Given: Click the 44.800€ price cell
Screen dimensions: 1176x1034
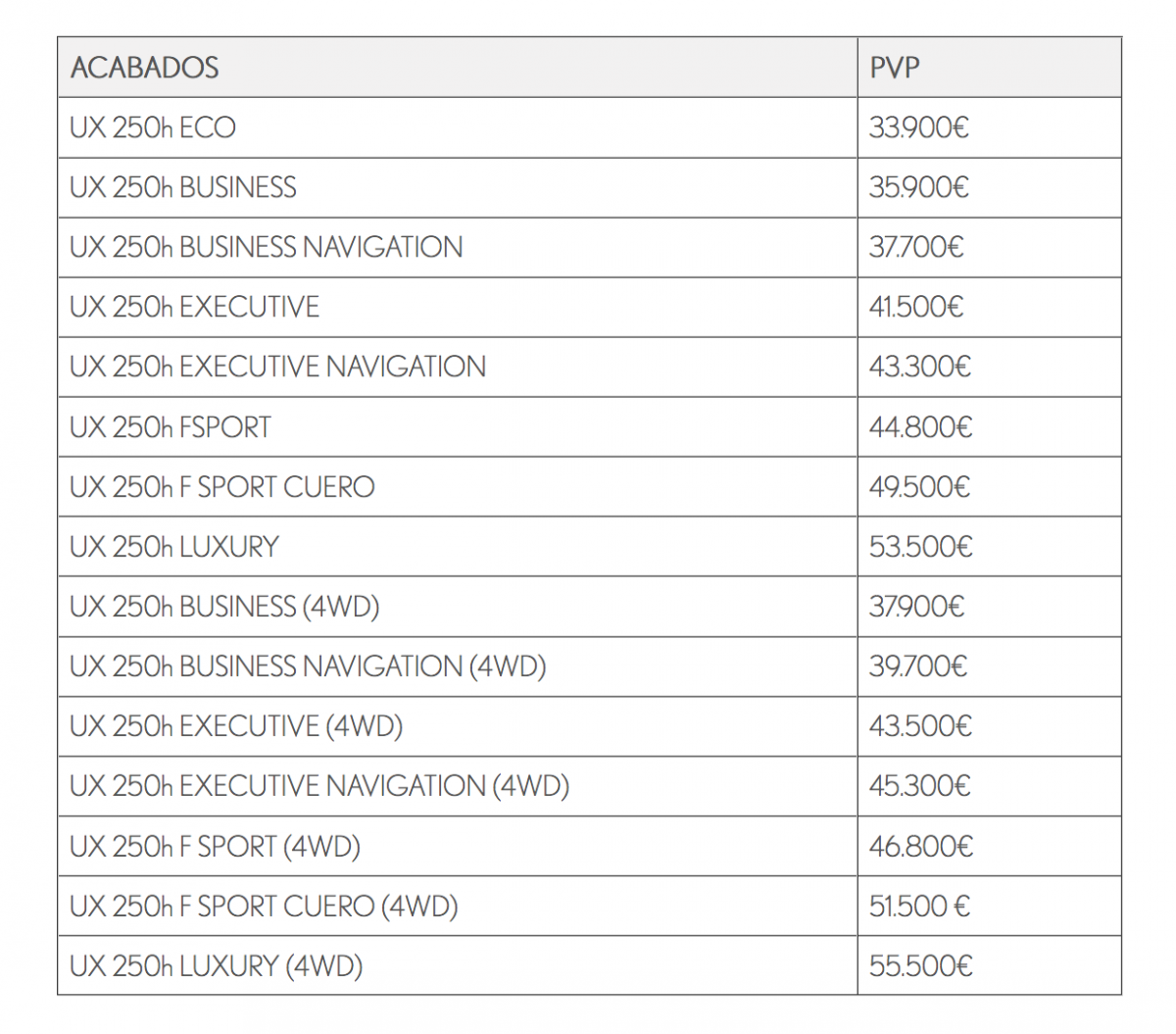Looking at the screenshot, I should click(x=920, y=427).
